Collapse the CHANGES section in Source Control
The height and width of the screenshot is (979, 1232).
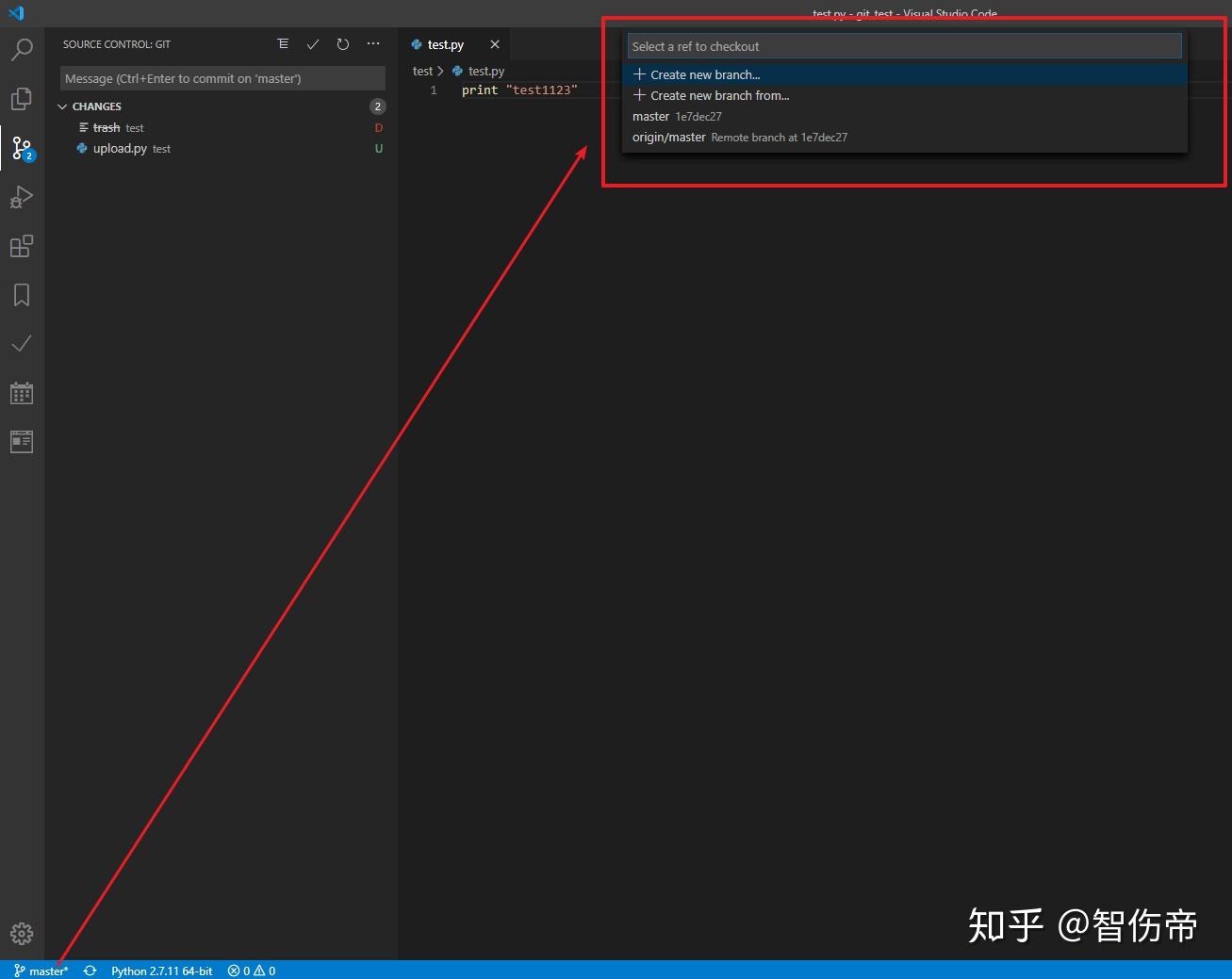[62, 106]
